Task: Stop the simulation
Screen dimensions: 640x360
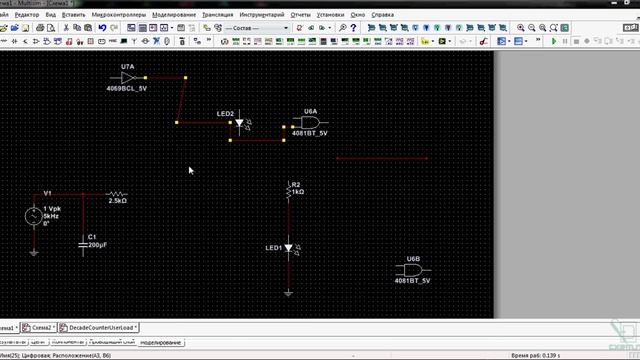Action: (576, 41)
